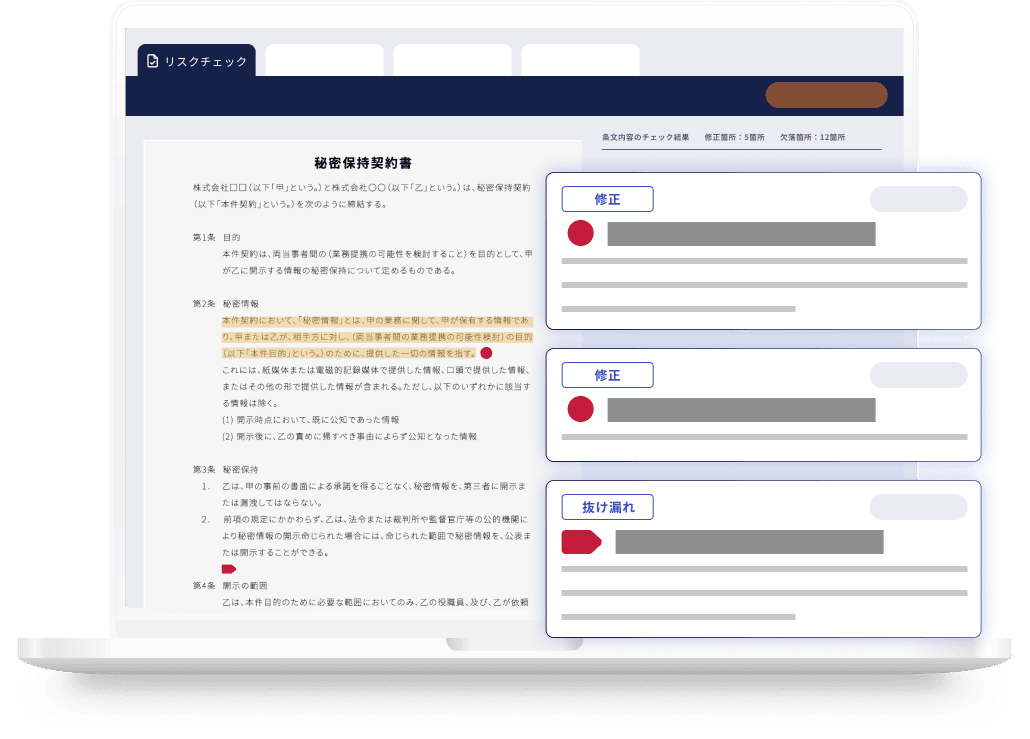Viewport: 1030px width, 739px height.
Task: Click the red circle marker after the highlighted 第2条 text
Action: click(x=486, y=353)
